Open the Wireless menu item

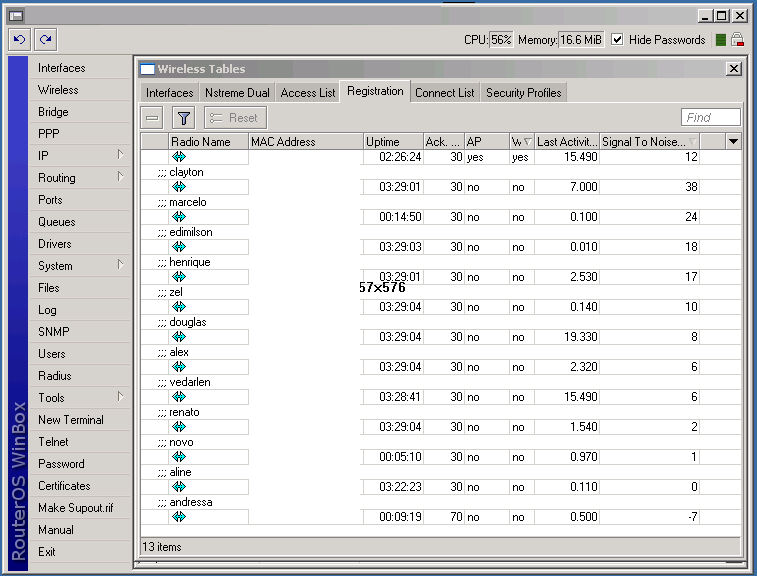click(58, 90)
